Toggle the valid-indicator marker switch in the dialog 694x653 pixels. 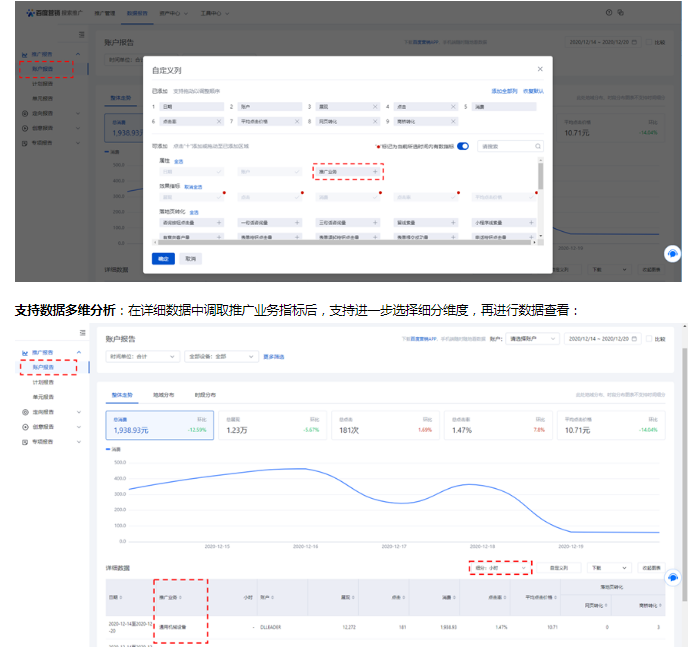[x=463, y=146]
